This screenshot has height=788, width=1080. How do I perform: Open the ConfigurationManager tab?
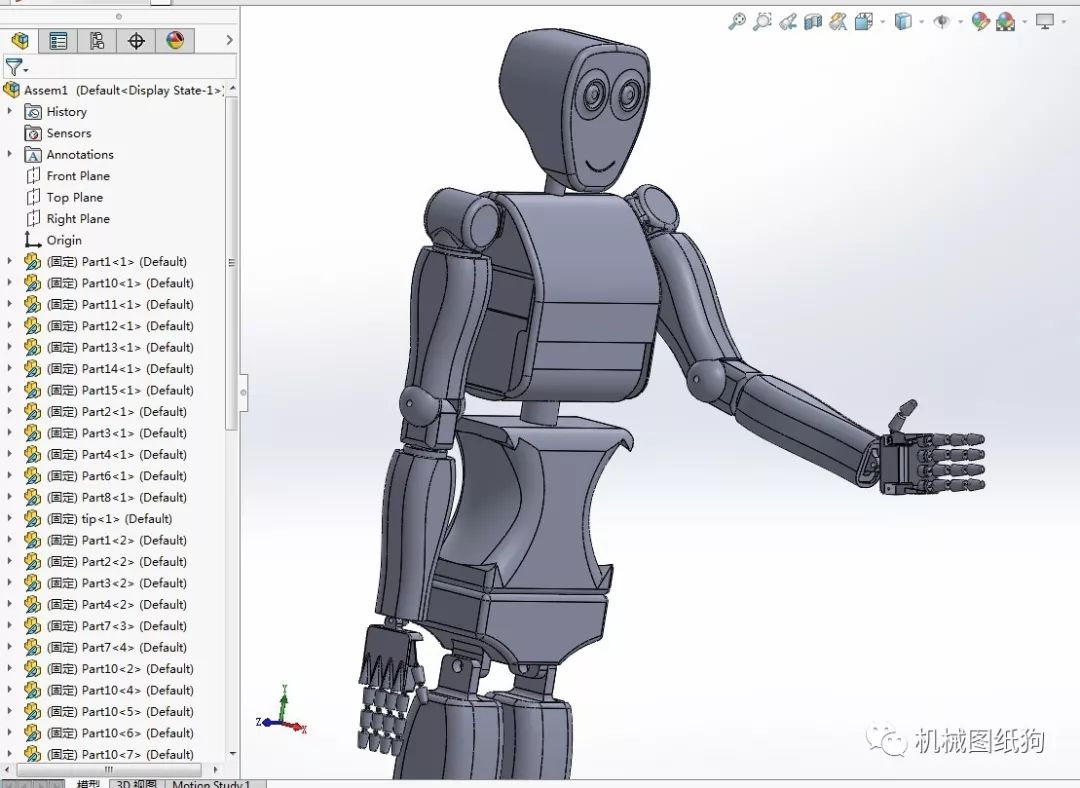(x=97, y=41)
